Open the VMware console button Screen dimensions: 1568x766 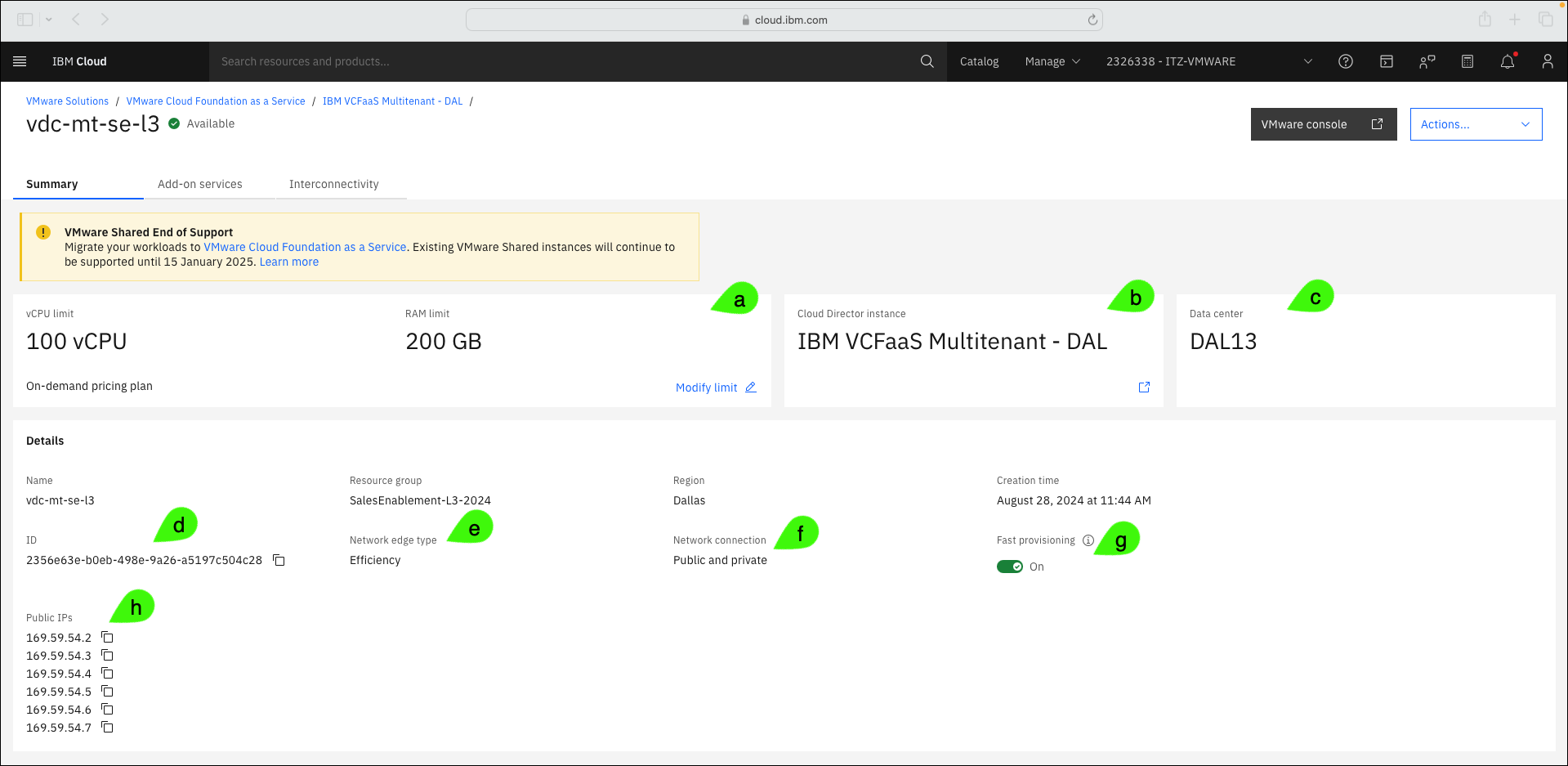[x=1324, y=124]
